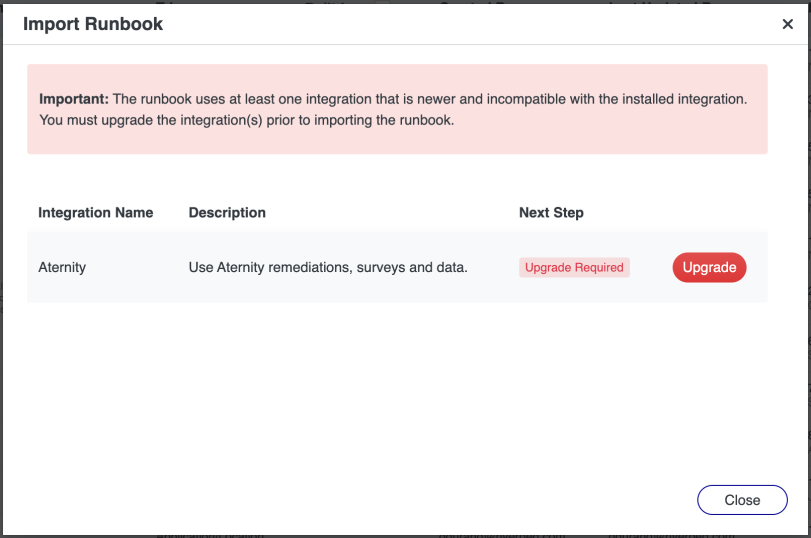Click the 'You must upgrade' warning sentence

click(x=247, y=120)
